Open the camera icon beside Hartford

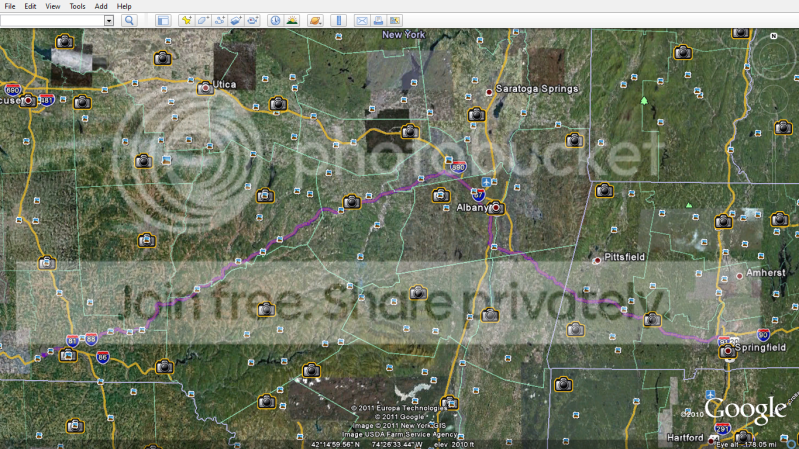click(743, 436)
